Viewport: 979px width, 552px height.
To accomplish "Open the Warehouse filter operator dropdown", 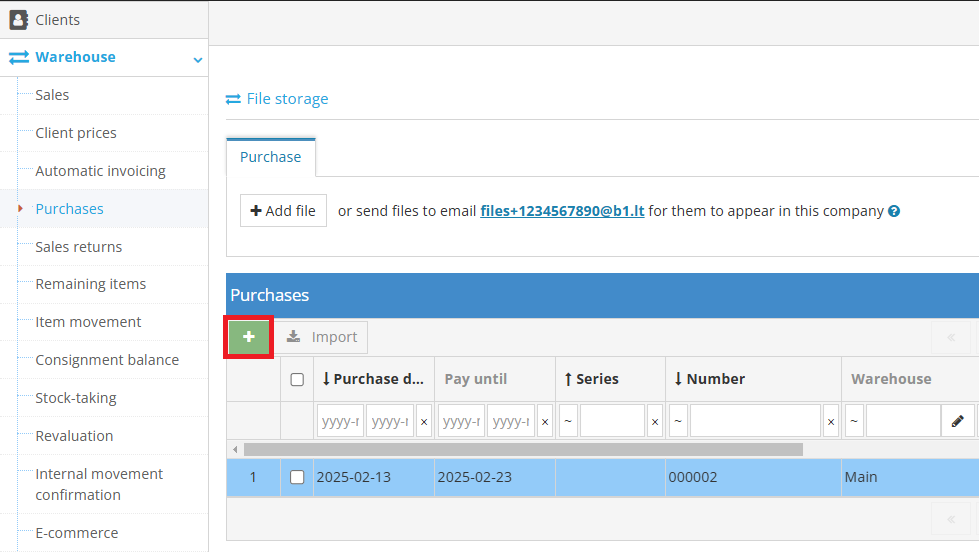I will [x=854, y=422].
